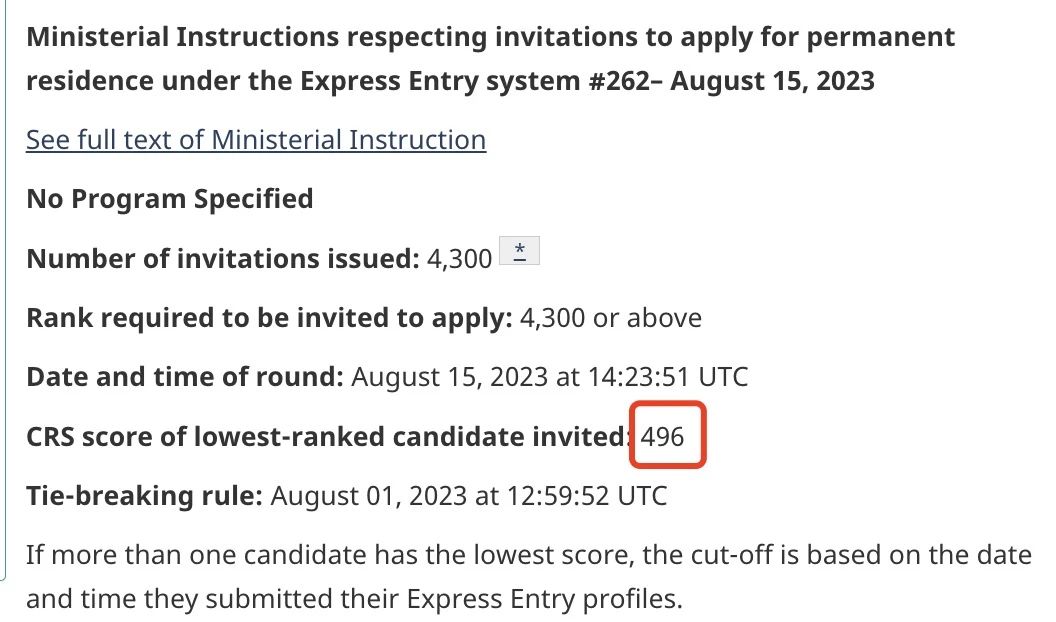Click the 'Number of invitations issued' label

tap(223, 258)
